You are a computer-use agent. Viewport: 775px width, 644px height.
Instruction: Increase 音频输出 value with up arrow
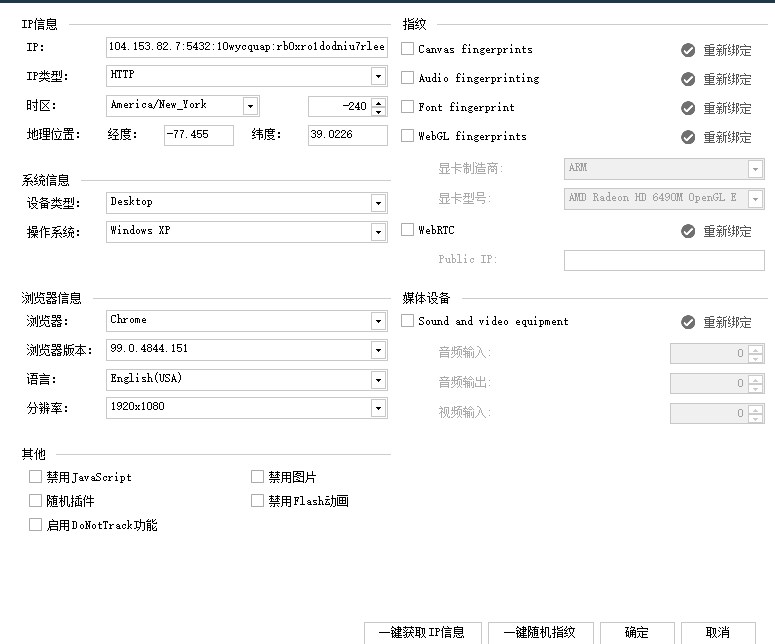pyautogui.click(x=755, y=380)
